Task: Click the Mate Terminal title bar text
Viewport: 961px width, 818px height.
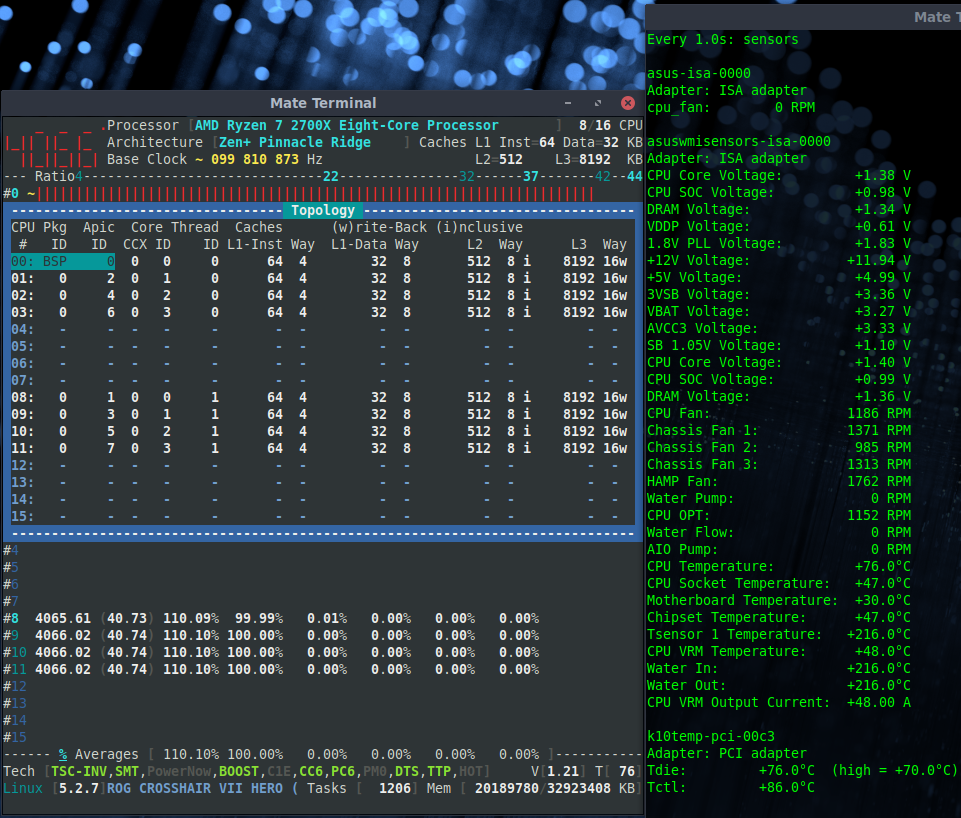Action: click(x=323, y=103)
